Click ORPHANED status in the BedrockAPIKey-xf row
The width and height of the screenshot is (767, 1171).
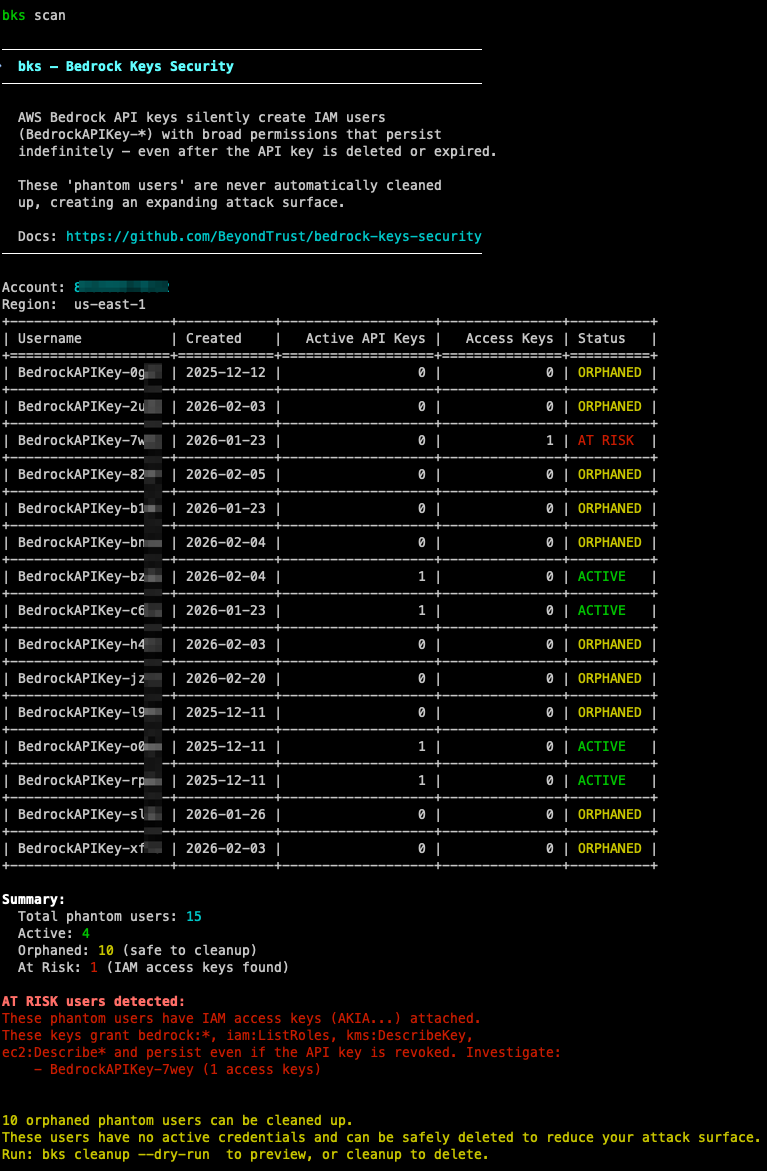609,848
